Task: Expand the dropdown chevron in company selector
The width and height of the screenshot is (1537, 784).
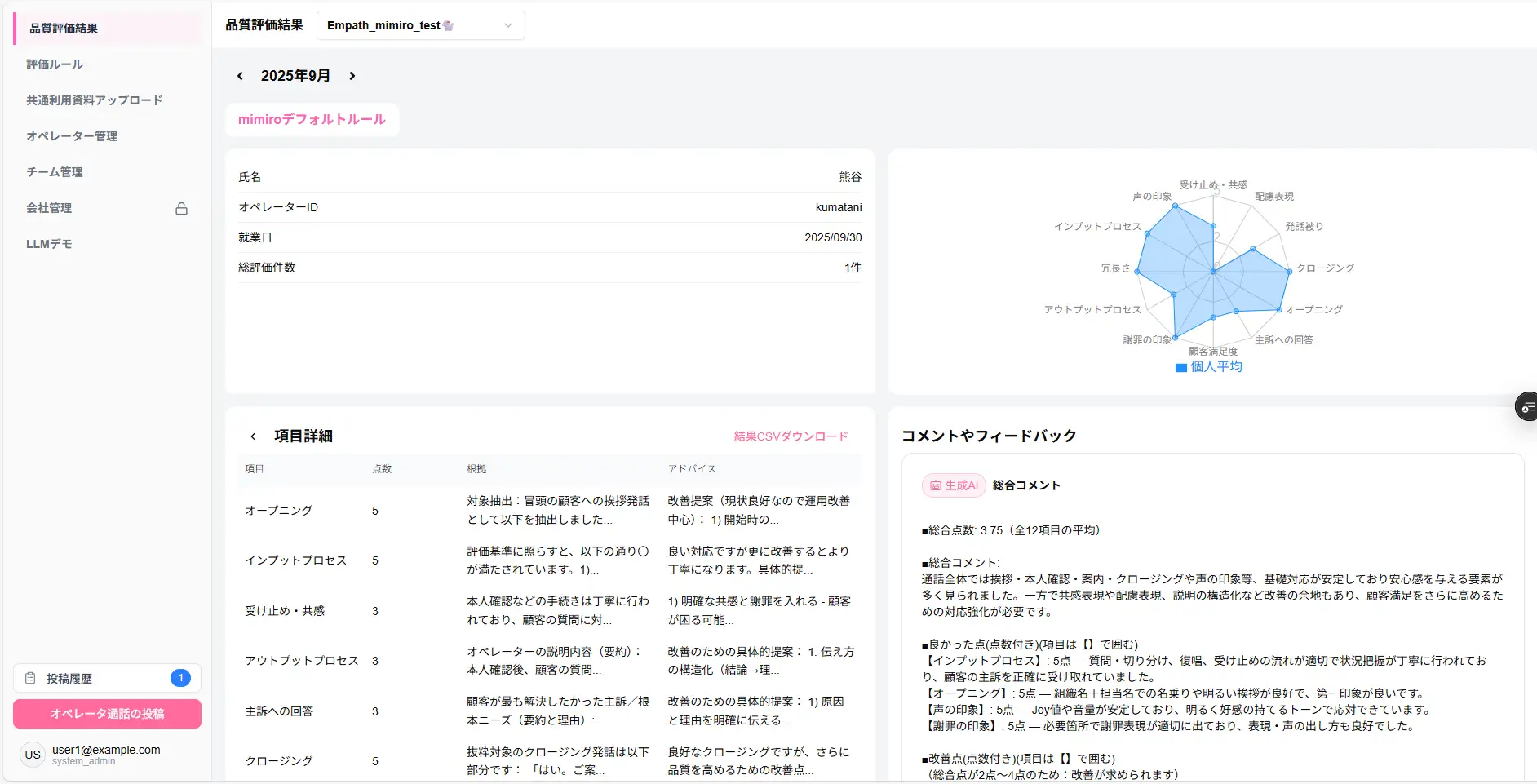Action: tap(508, 25)
